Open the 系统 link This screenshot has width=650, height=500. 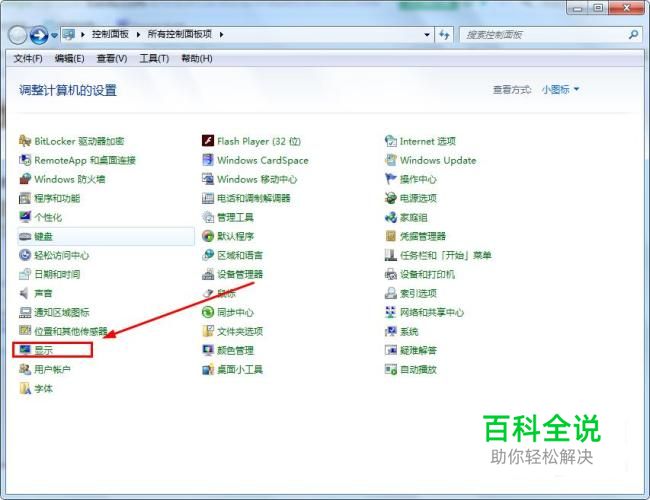tap(409, 331)
